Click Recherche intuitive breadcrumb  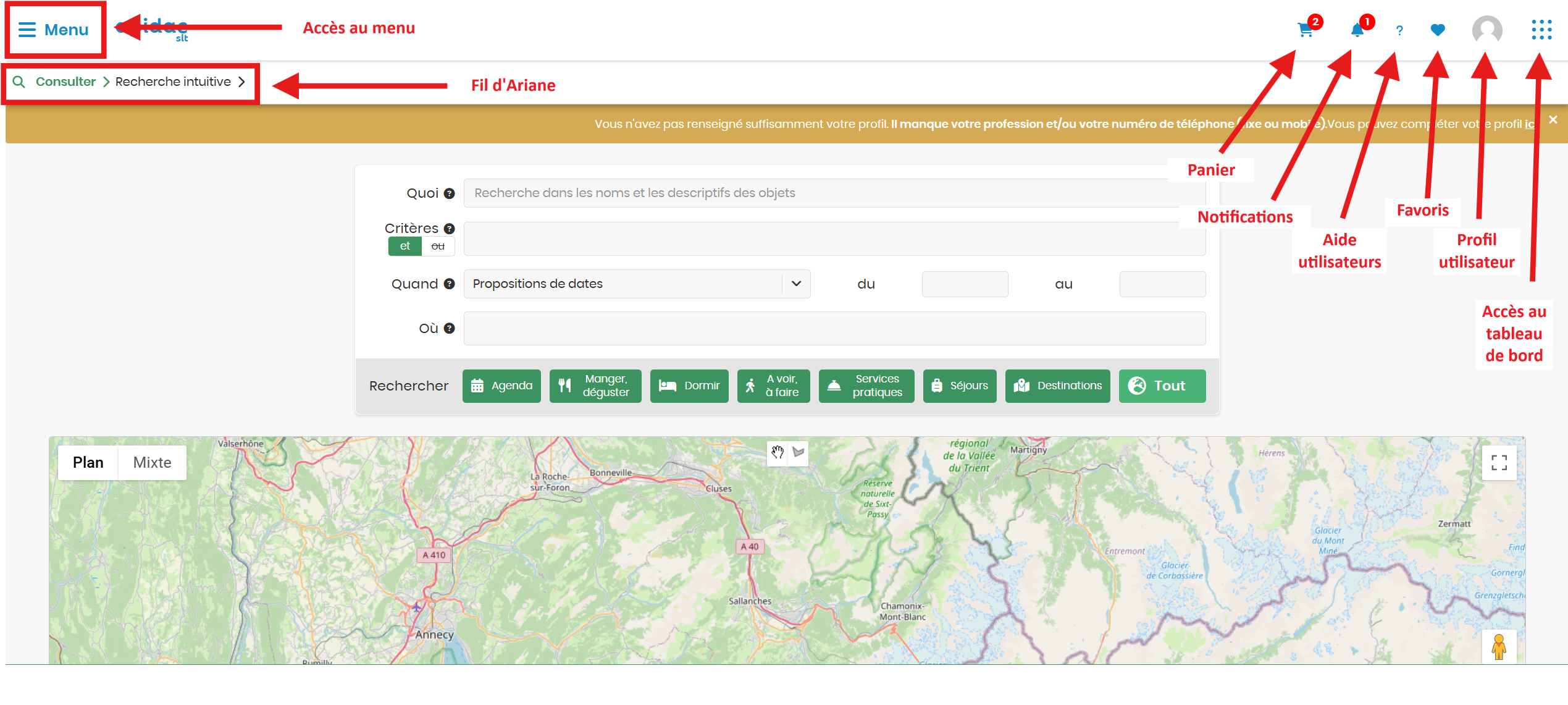(173, 82)
